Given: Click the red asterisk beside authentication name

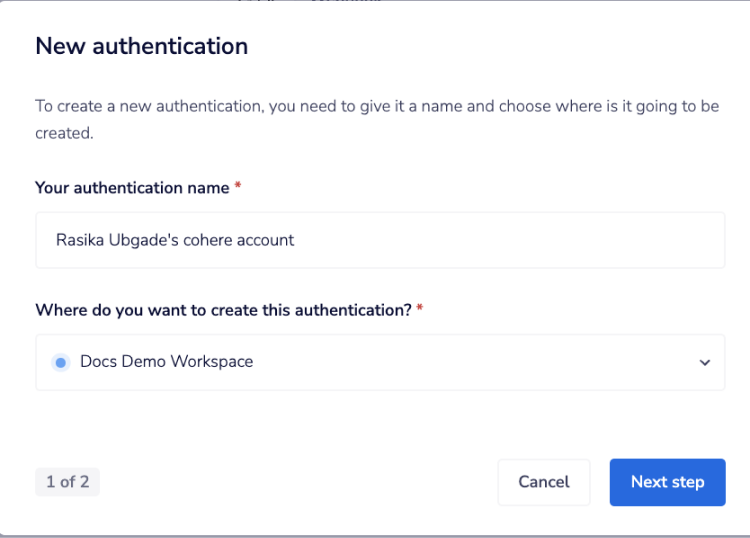Looking at the screenshot, I should pyautogui.click(x=238, y=187).
